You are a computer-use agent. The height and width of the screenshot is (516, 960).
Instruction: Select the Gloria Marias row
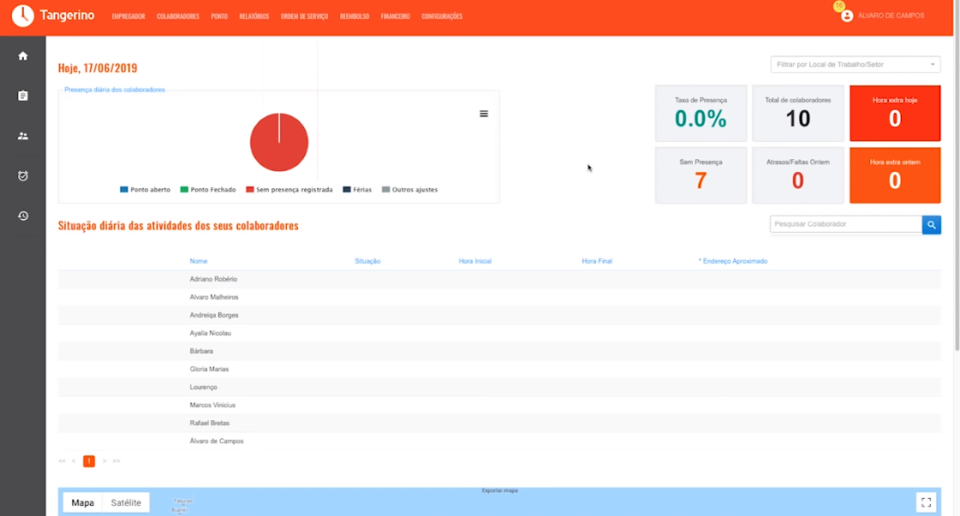tap(500, 369)
